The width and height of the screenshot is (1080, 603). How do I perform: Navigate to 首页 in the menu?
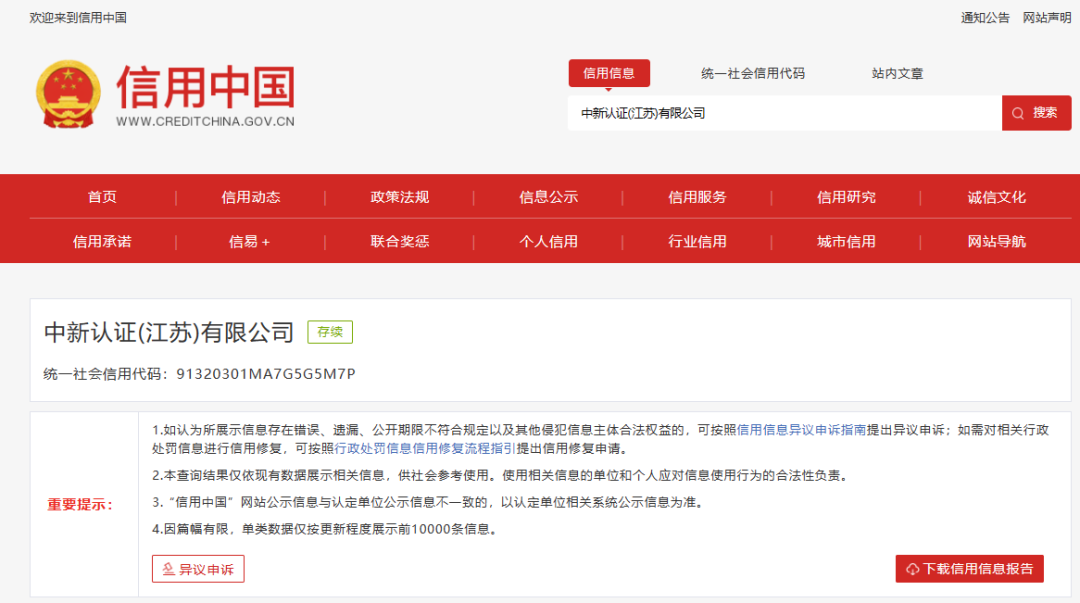tap(103, 197)
